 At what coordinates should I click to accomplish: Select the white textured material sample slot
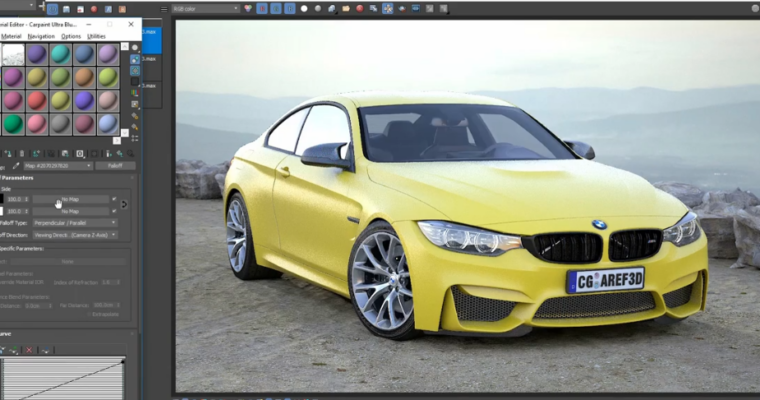pos(13,54)
